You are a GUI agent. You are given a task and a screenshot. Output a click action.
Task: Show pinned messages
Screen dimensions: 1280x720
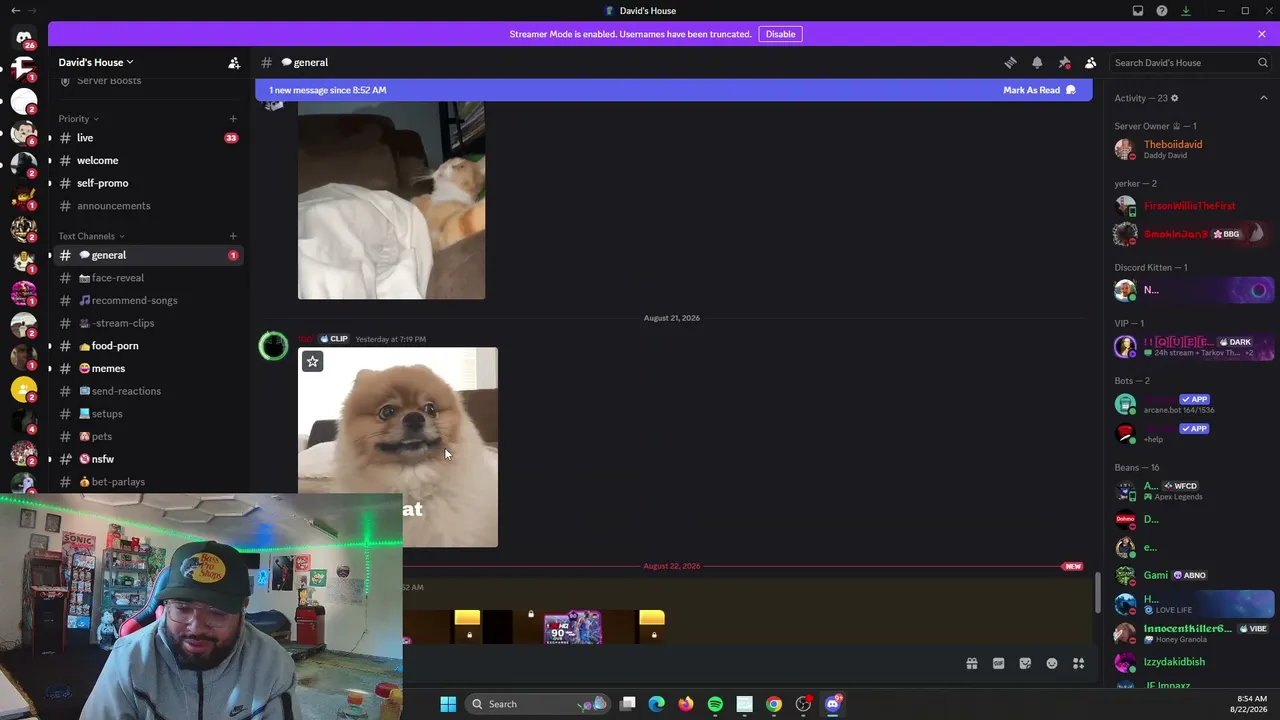[1064, 62]
